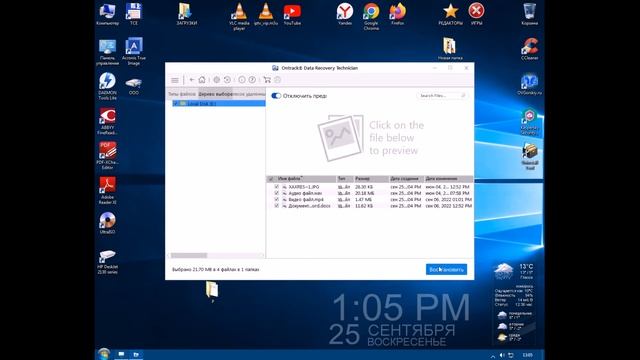Screen dimensions: 640x360
Task: Uncheck the Документ...ord.docx checkbox
Action: tap(277, 206)
